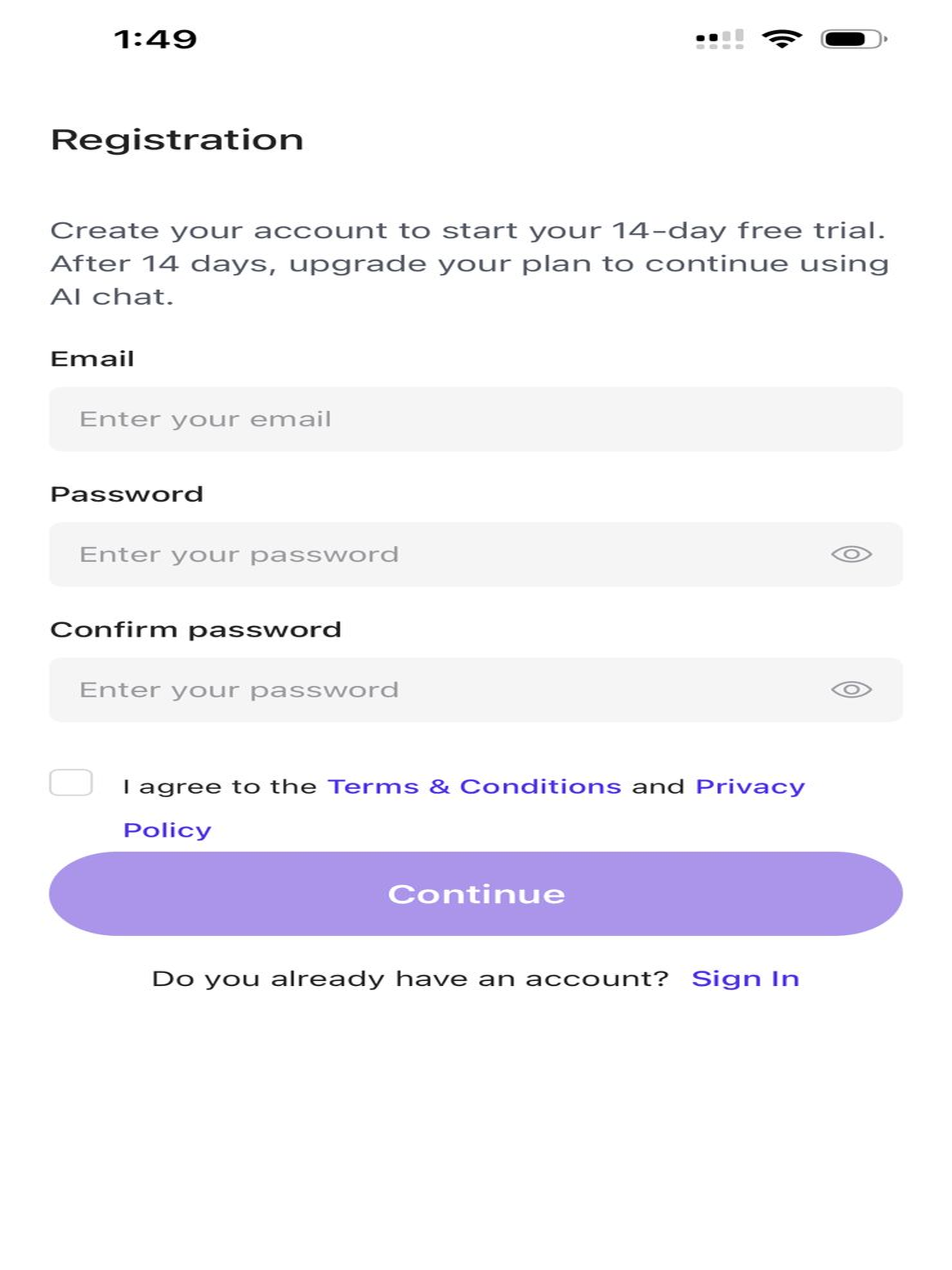Click the Password field label

click(127, 494)
